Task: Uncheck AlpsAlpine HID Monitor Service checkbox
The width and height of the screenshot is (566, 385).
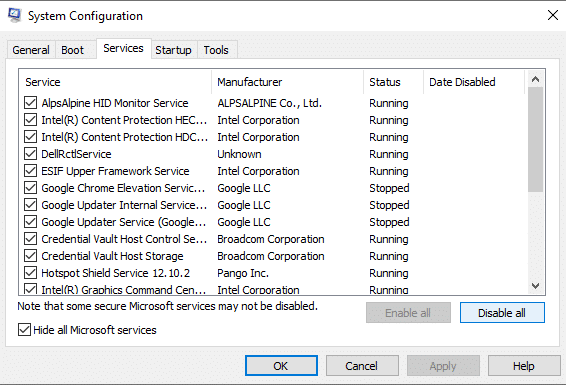Action: [30, 103]
